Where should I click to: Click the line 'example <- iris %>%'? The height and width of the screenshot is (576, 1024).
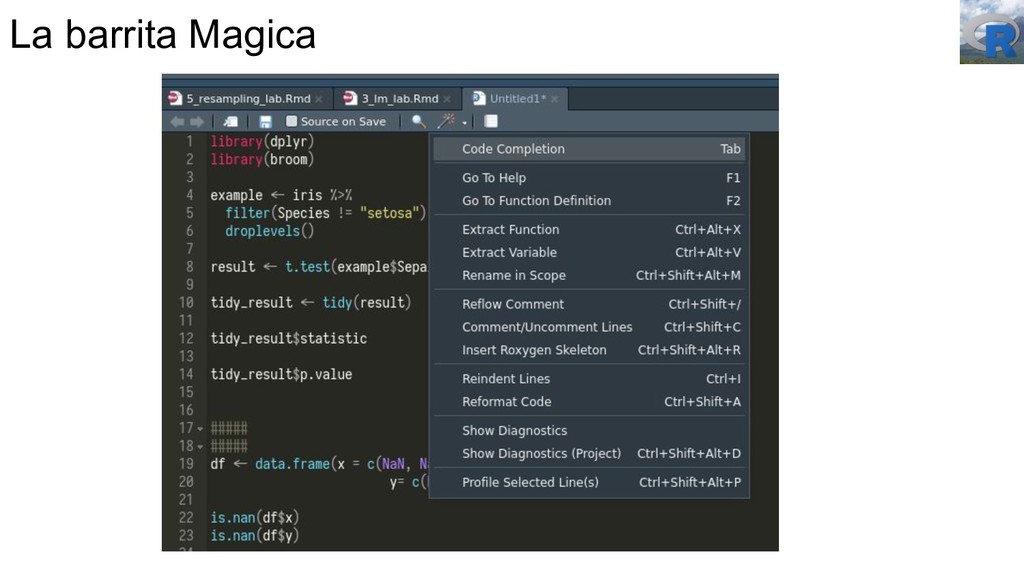click(281, 195)
